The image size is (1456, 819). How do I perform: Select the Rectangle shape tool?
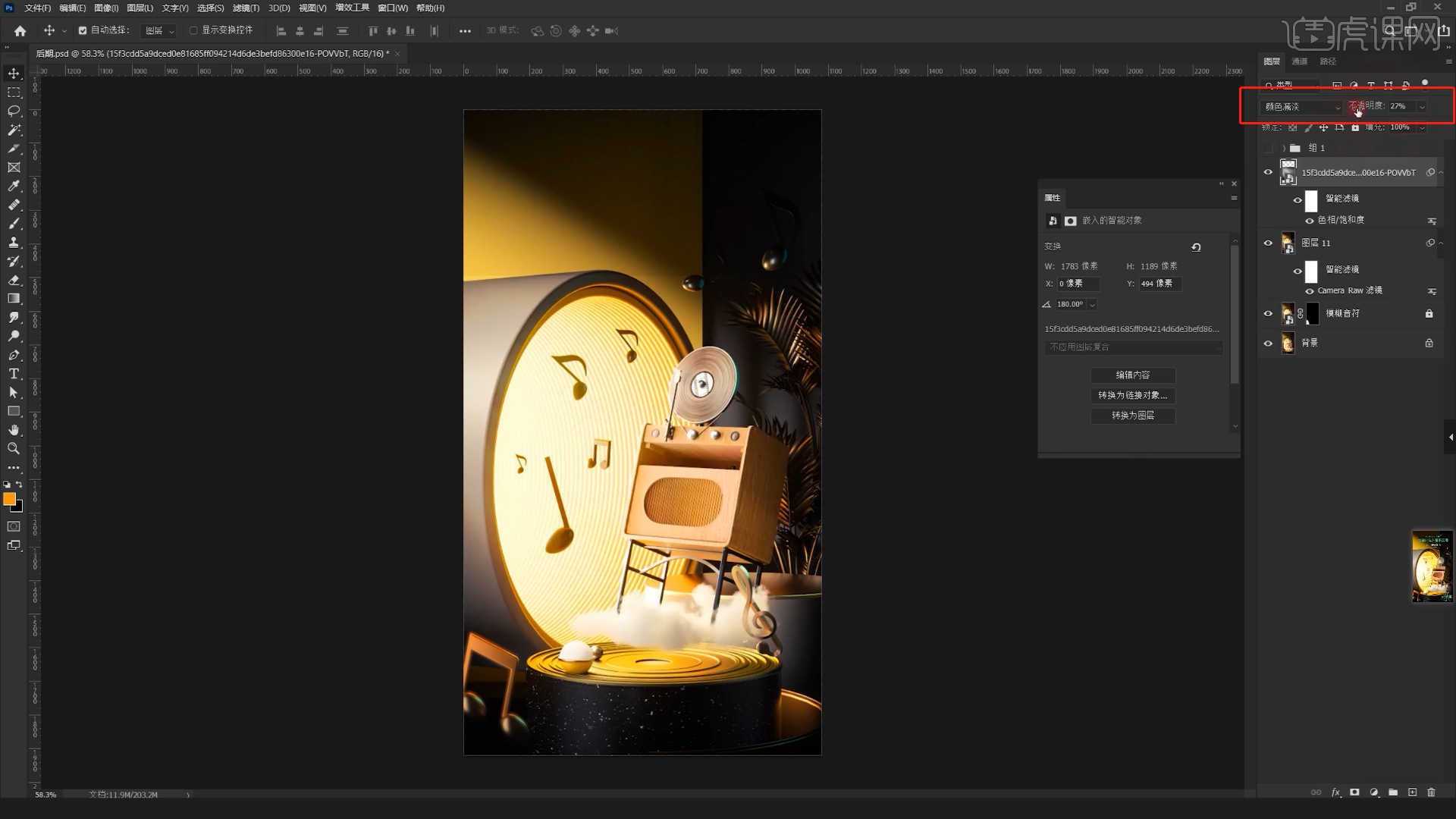coord(14,411)
